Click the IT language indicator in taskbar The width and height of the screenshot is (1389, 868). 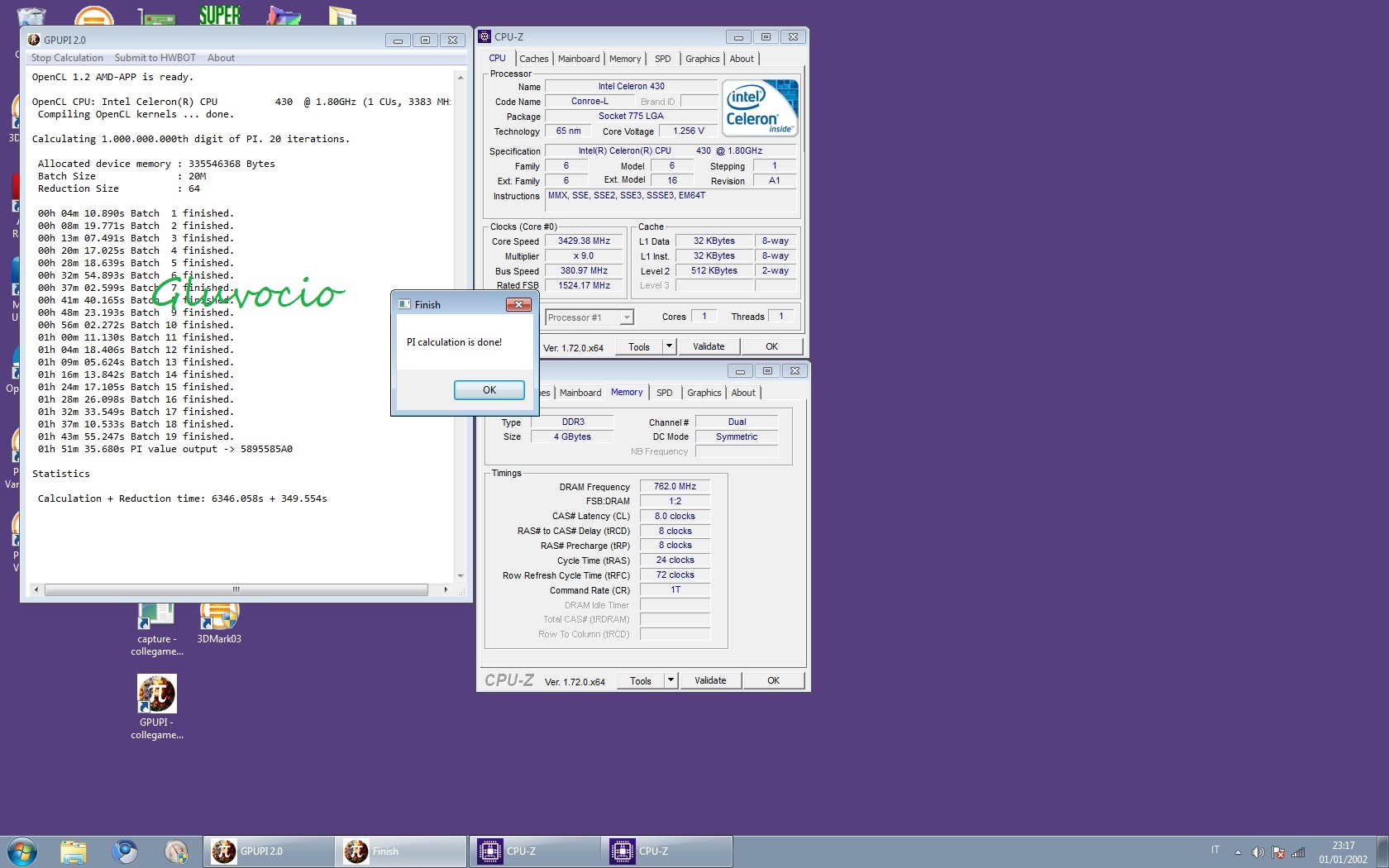[x=1215, y=850]
